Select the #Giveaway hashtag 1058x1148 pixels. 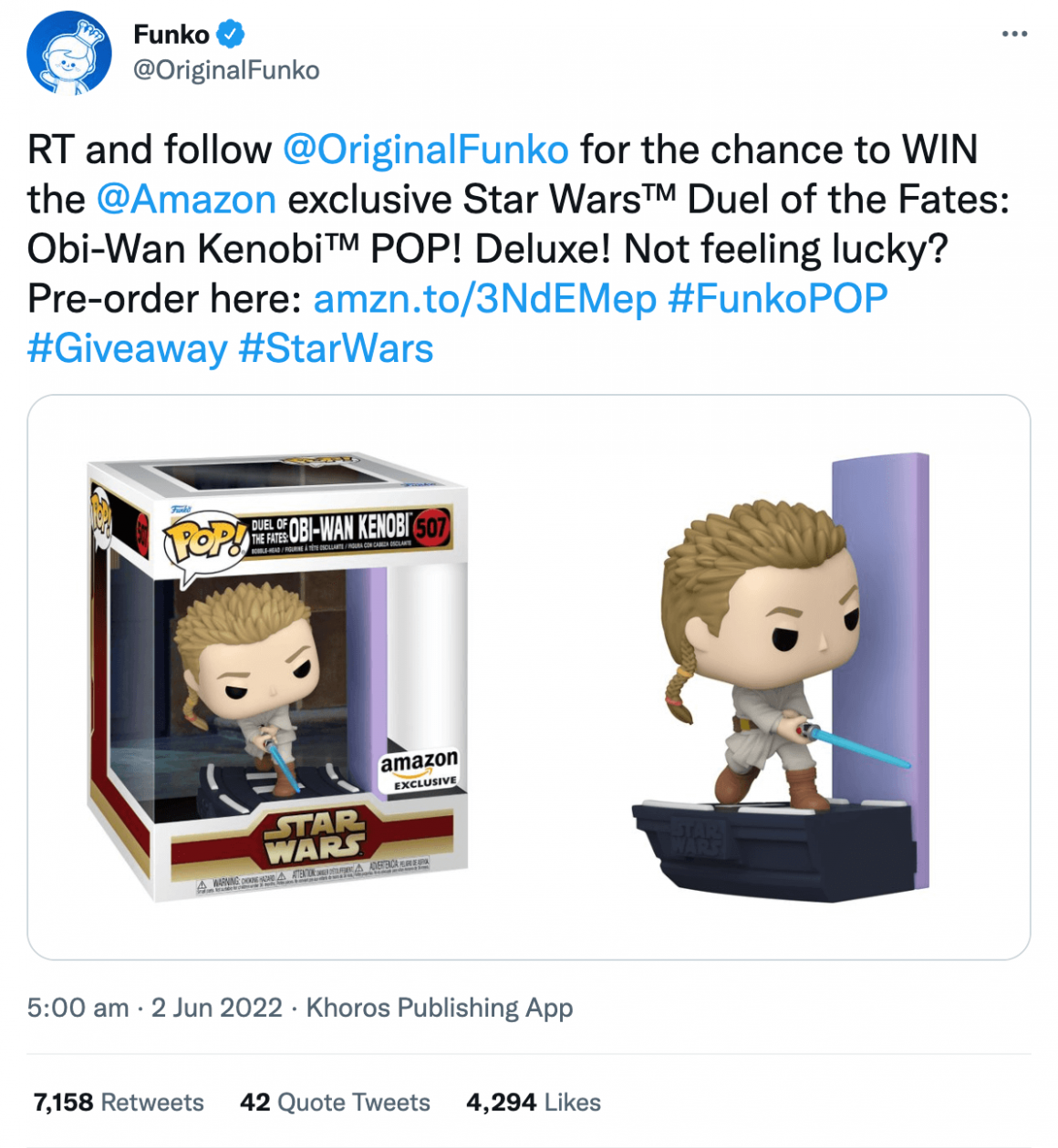point(127,349)
